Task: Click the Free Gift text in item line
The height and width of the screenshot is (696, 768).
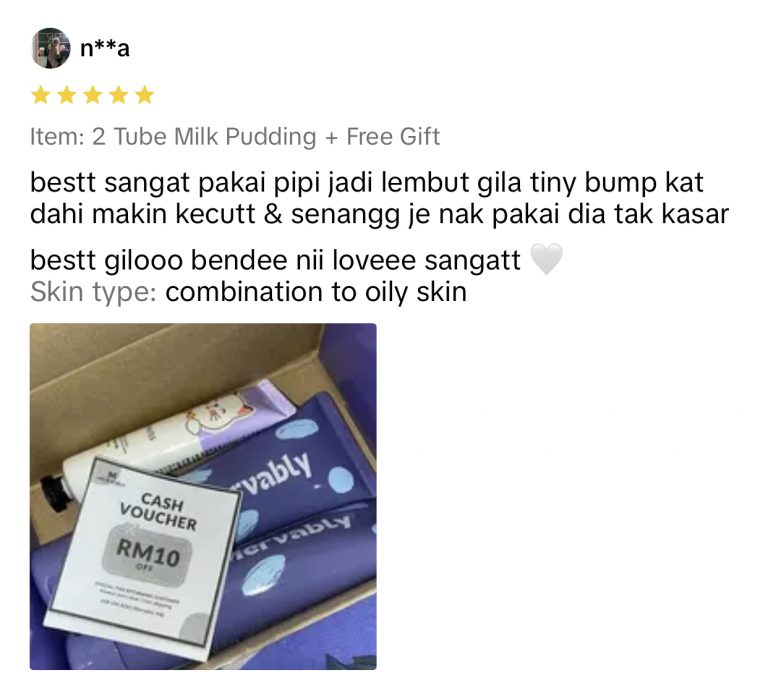Action: click(x=393, y=137)
